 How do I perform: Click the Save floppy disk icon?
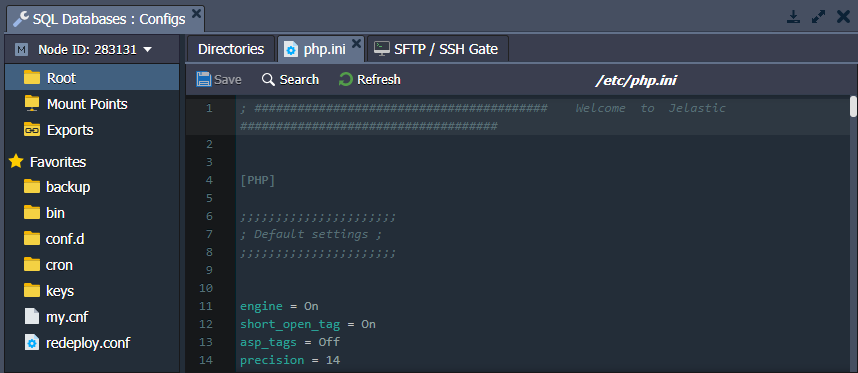click(204, 80)
